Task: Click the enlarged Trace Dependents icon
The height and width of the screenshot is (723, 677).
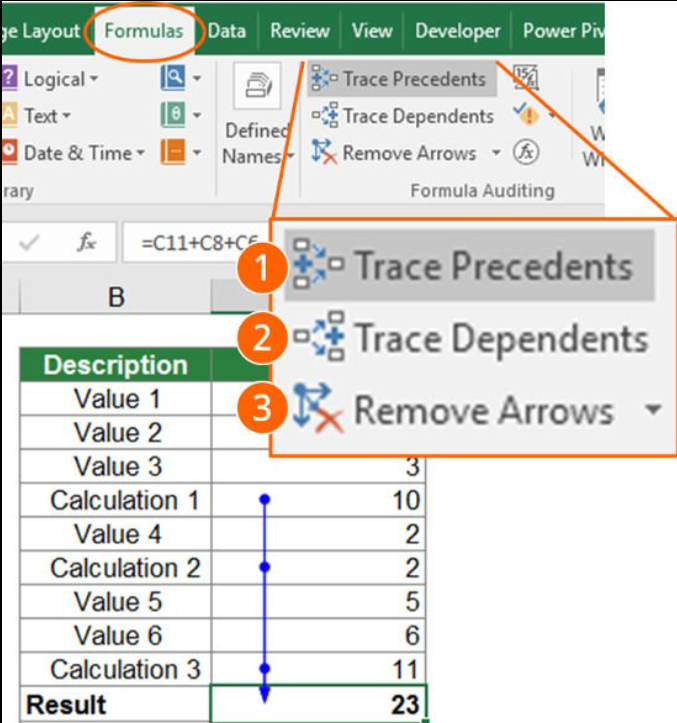Action: coord(319,337)
